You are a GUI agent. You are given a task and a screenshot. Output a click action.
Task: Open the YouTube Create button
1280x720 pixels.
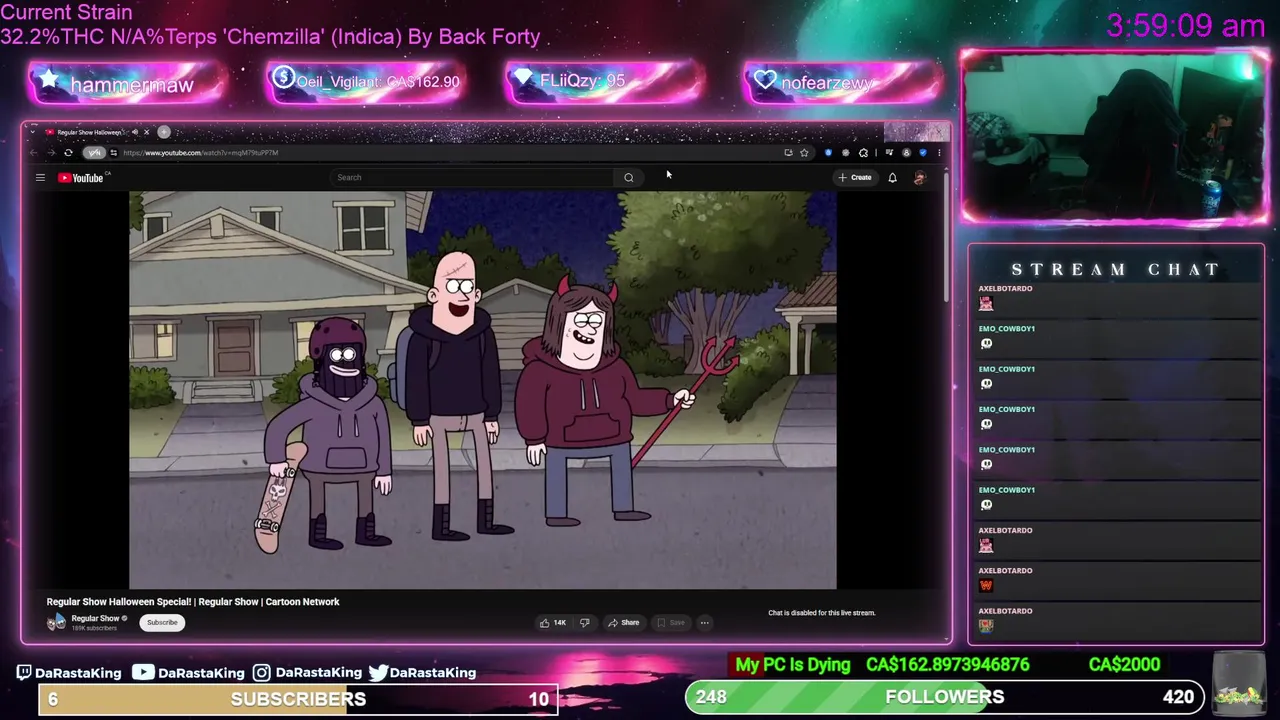(855, 177)
